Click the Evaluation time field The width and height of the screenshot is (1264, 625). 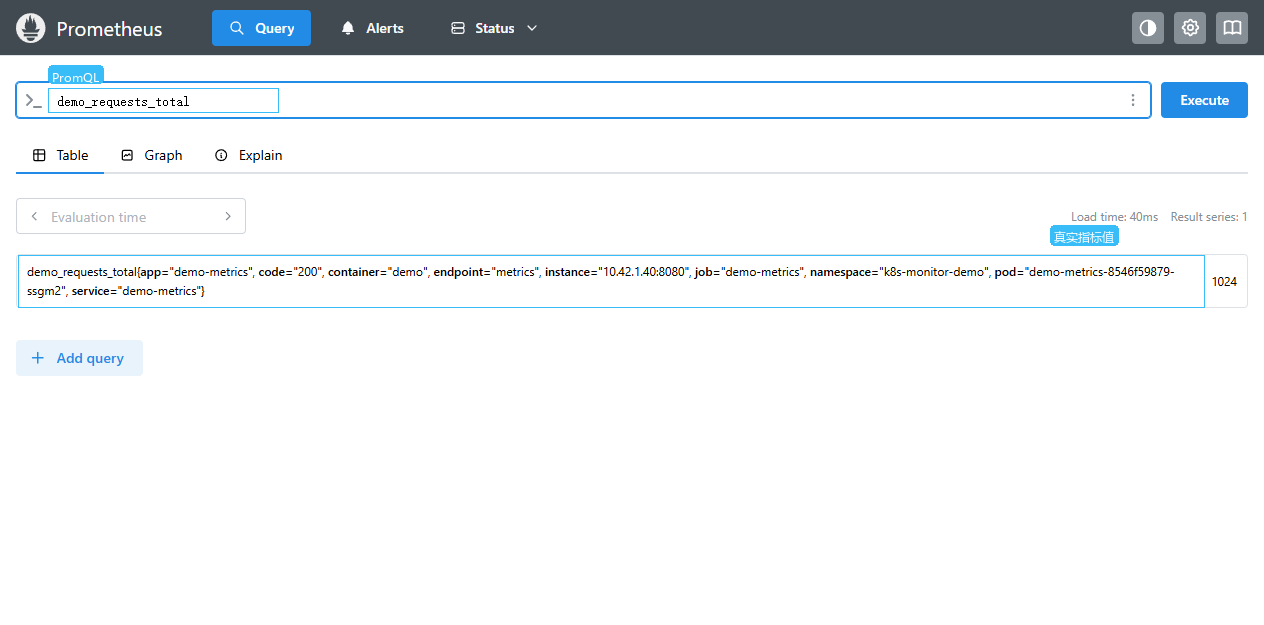pos(130,217)
